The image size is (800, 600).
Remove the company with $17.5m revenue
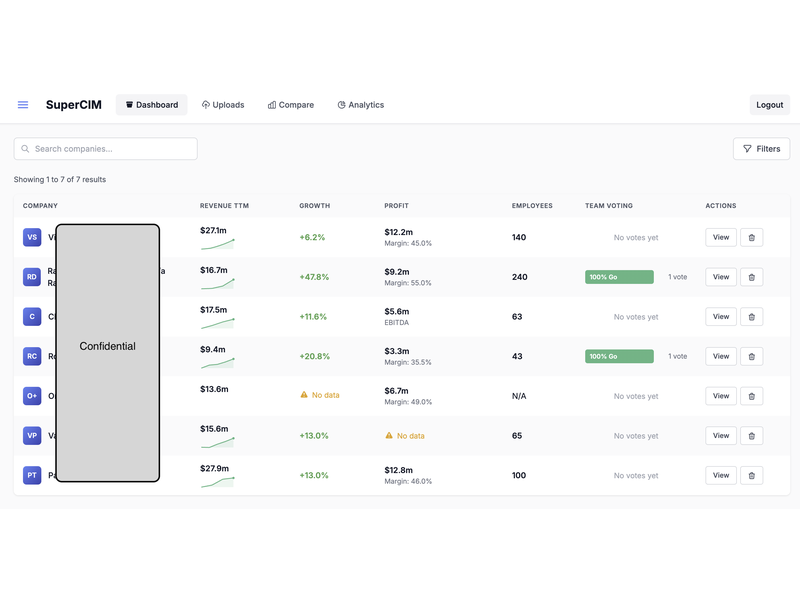(752, 317)
